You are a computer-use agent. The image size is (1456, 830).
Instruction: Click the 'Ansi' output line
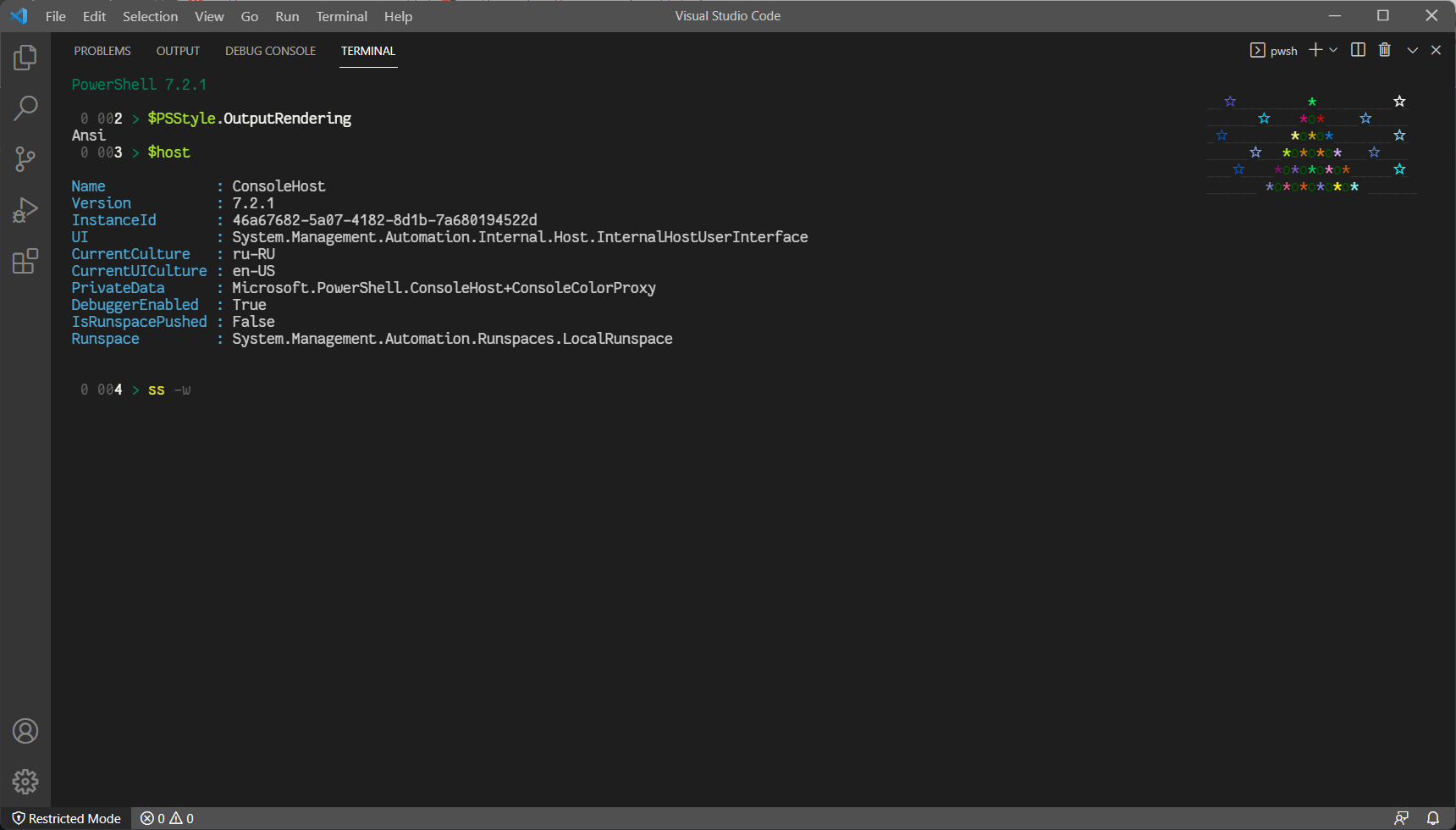(x=89, y=136)
